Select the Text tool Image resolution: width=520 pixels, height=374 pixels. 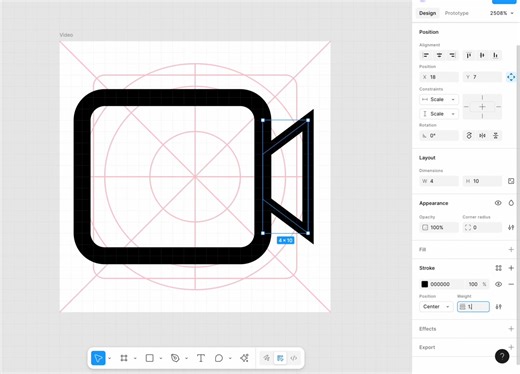tap(201, 358)
